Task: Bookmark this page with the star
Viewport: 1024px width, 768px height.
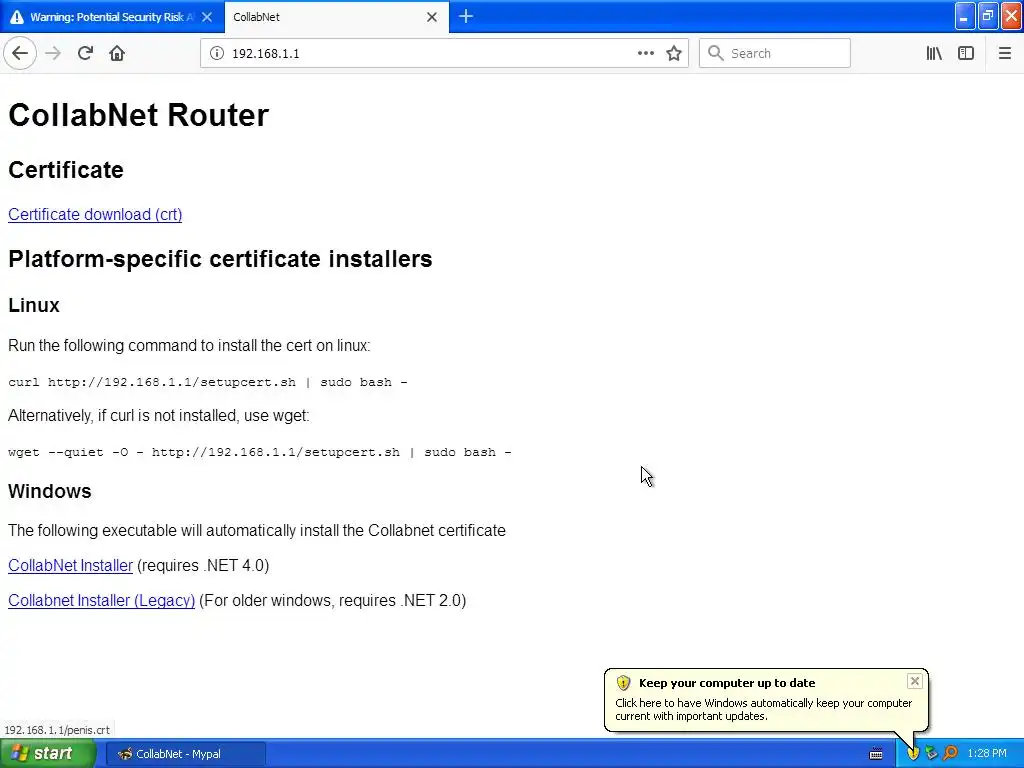Action: point(674,54)
